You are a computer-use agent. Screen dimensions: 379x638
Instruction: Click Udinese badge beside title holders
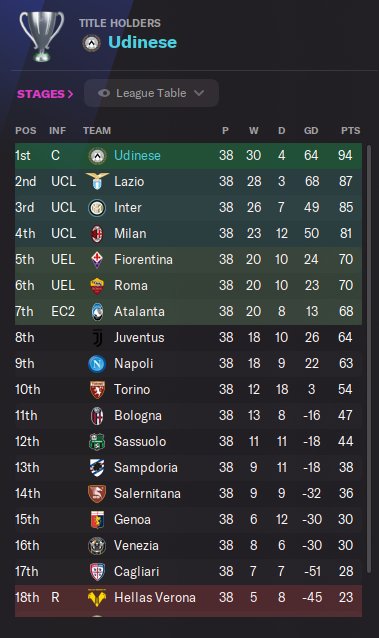coord(92,43)
